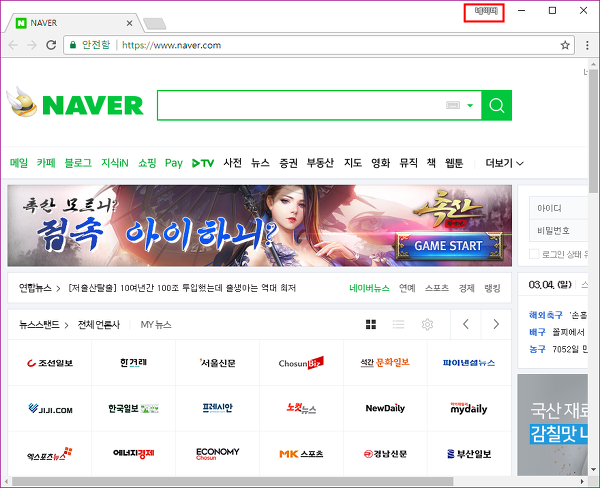Open 쇼핑 service link

pos(147,163)
